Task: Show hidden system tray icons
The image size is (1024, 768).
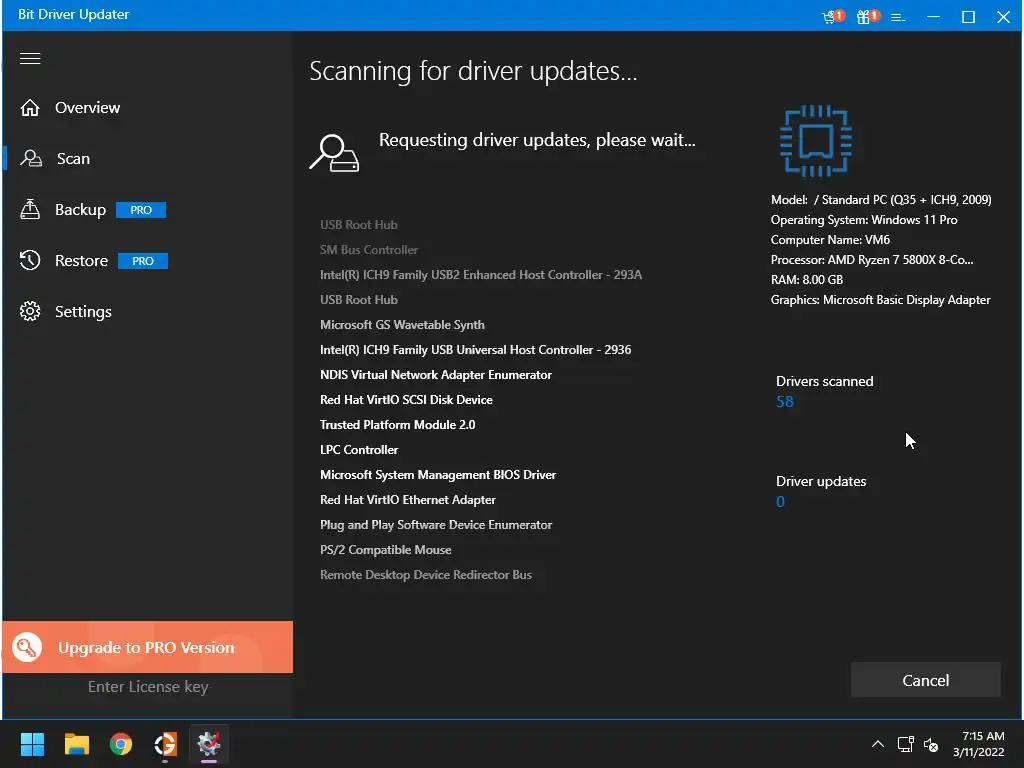Action: pyautogui.click(x=878, y=744)
